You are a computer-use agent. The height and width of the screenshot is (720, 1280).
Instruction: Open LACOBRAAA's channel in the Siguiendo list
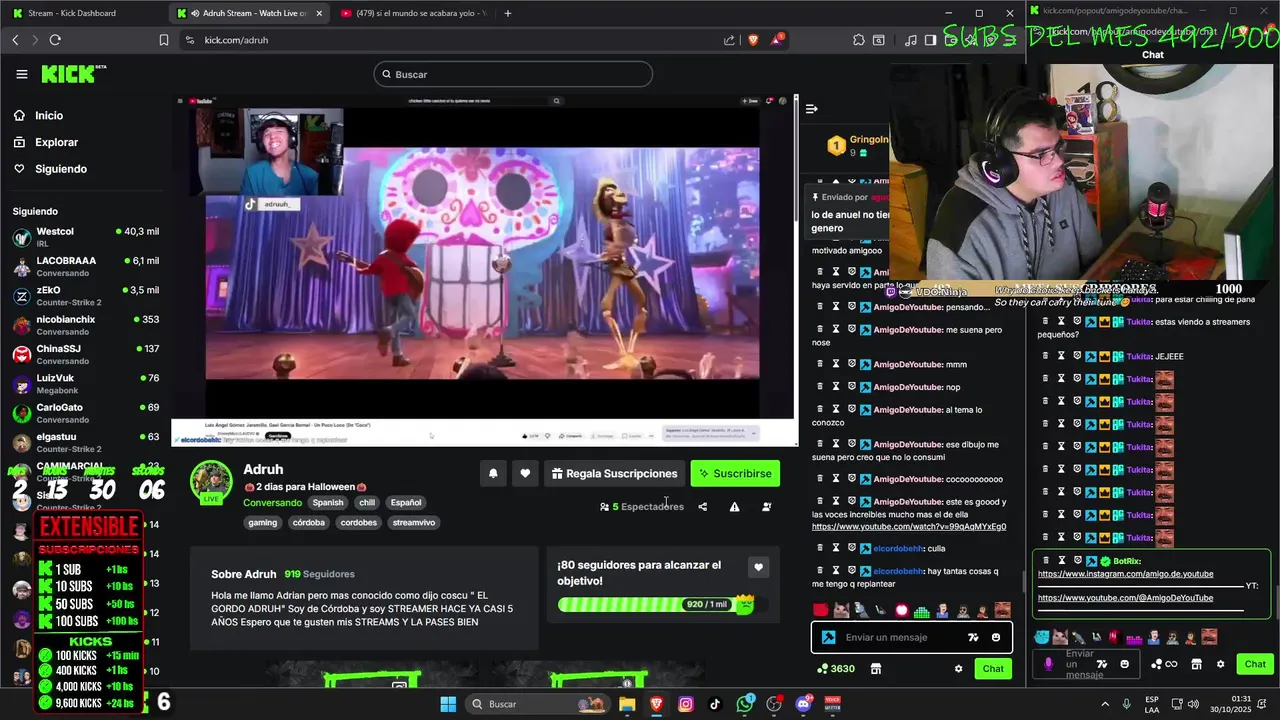(x=85, y=266)
